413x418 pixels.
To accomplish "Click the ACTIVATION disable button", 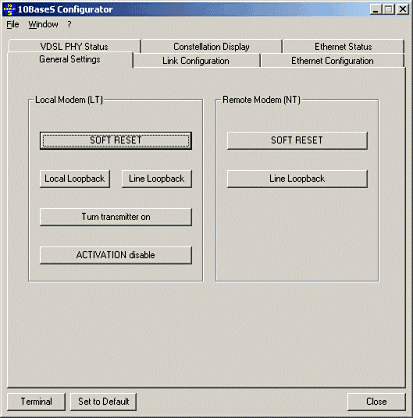I will click(116, 255).
